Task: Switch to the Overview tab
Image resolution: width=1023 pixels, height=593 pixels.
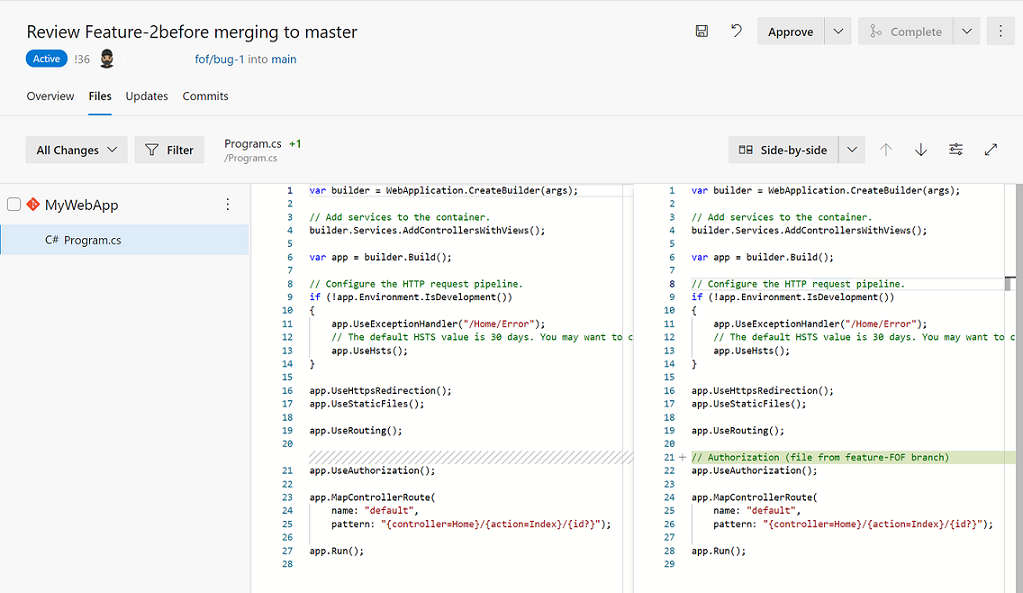Action: tap(50, 96)
